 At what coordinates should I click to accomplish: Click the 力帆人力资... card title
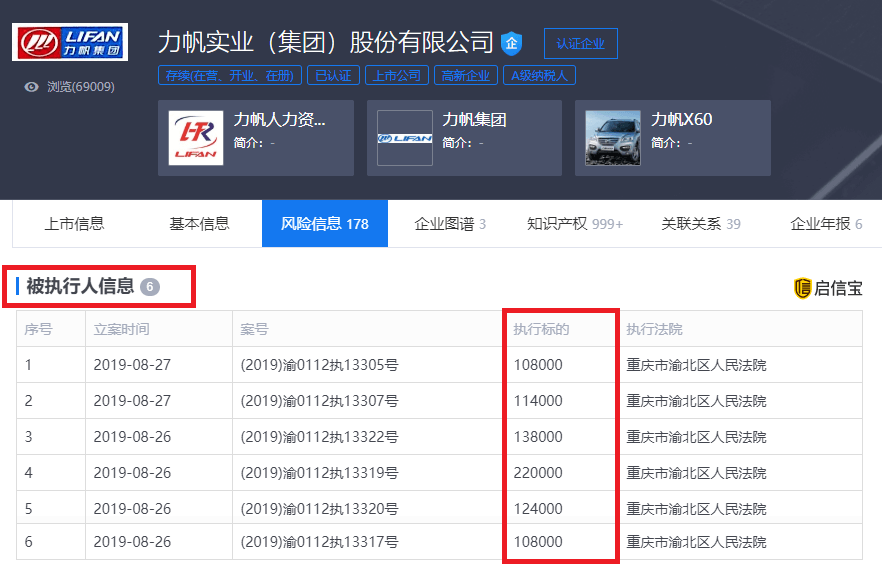280,119
